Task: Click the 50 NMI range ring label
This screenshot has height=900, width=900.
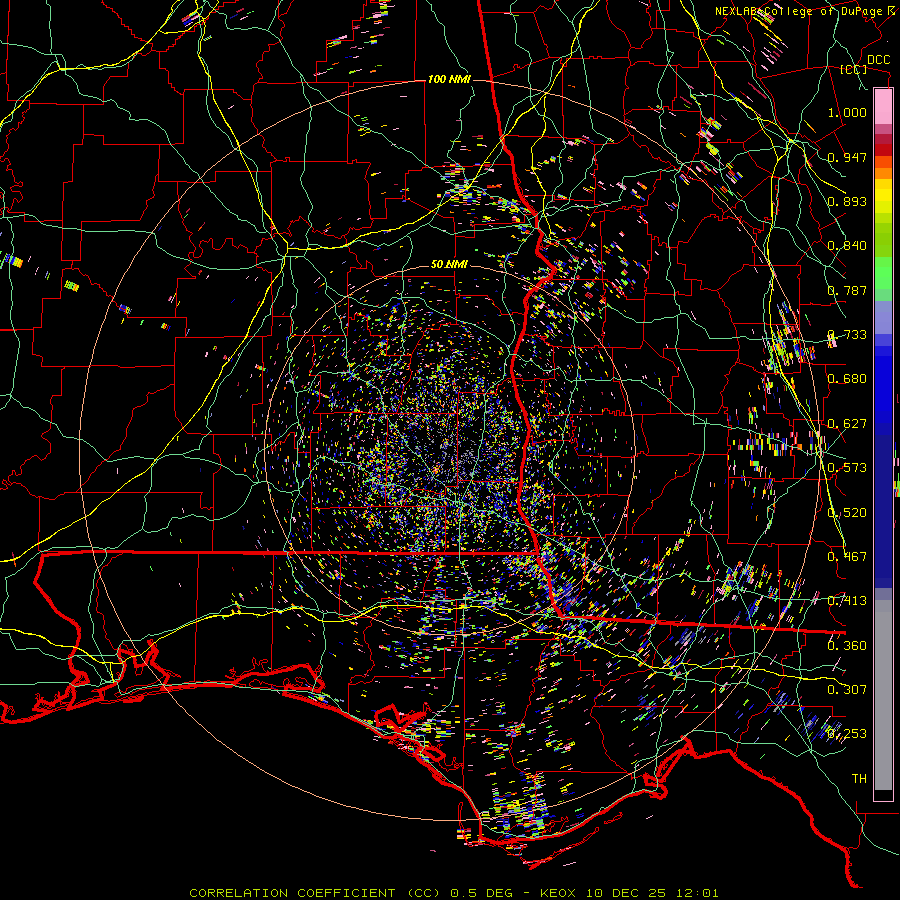Action: [449, 265]
